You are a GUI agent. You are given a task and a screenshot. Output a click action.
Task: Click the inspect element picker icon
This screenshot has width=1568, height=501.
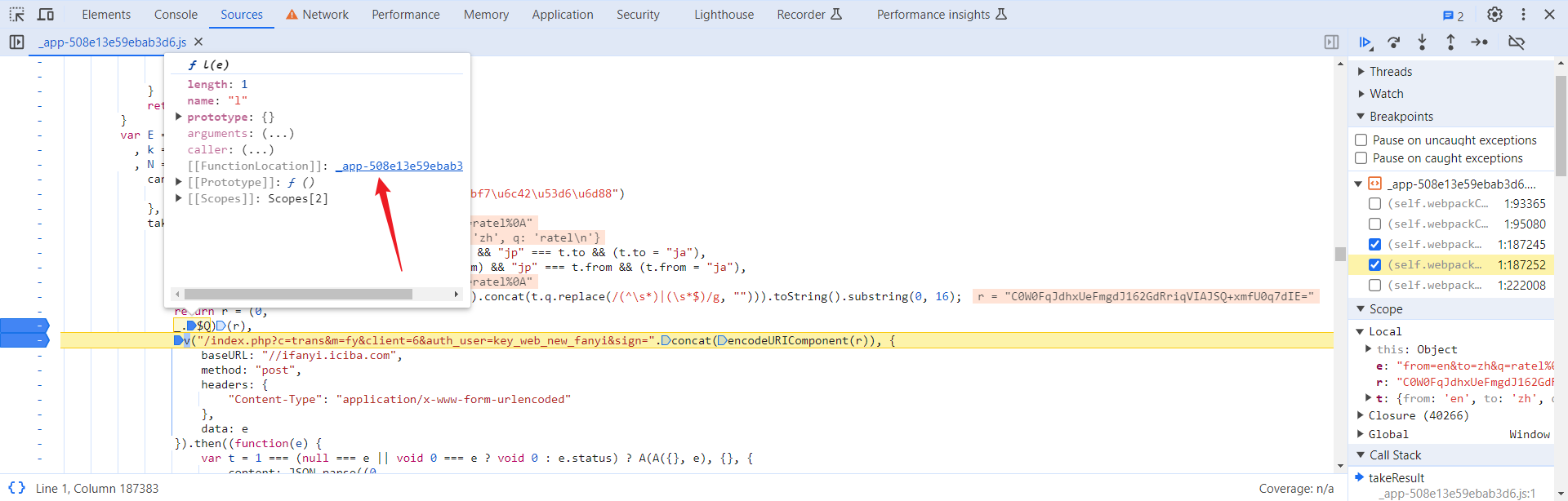[16, 15]
